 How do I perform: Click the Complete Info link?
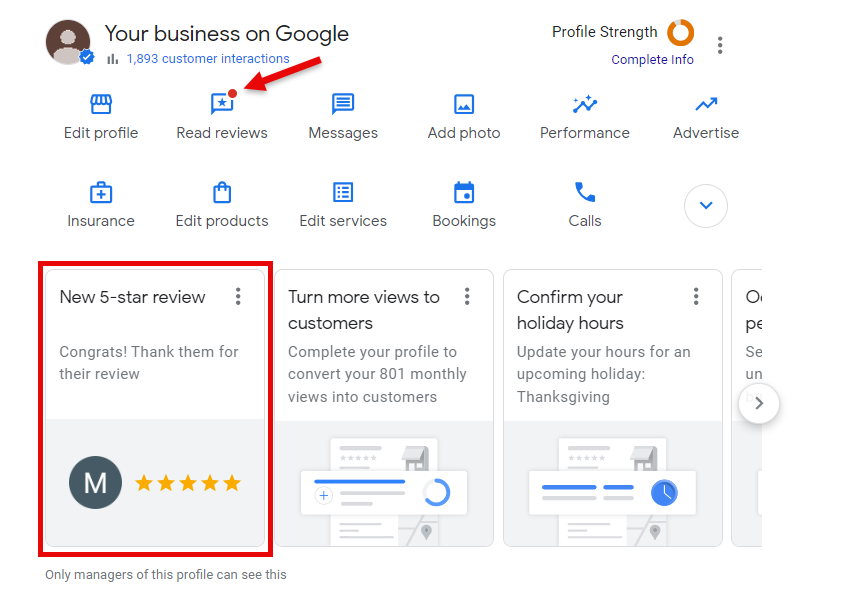(652, 59)
